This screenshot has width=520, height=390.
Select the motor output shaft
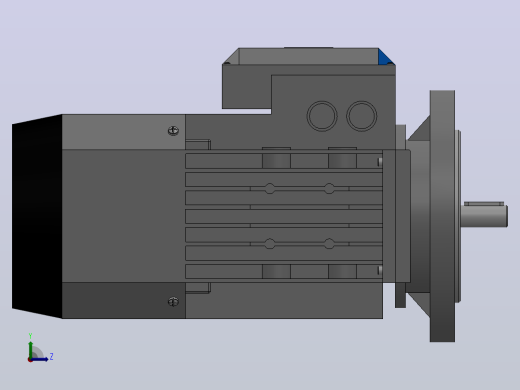[484, 216]
